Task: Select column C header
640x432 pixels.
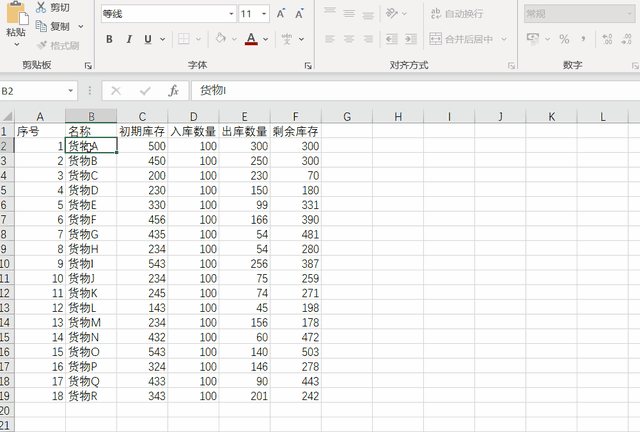Action: (142, 117)
